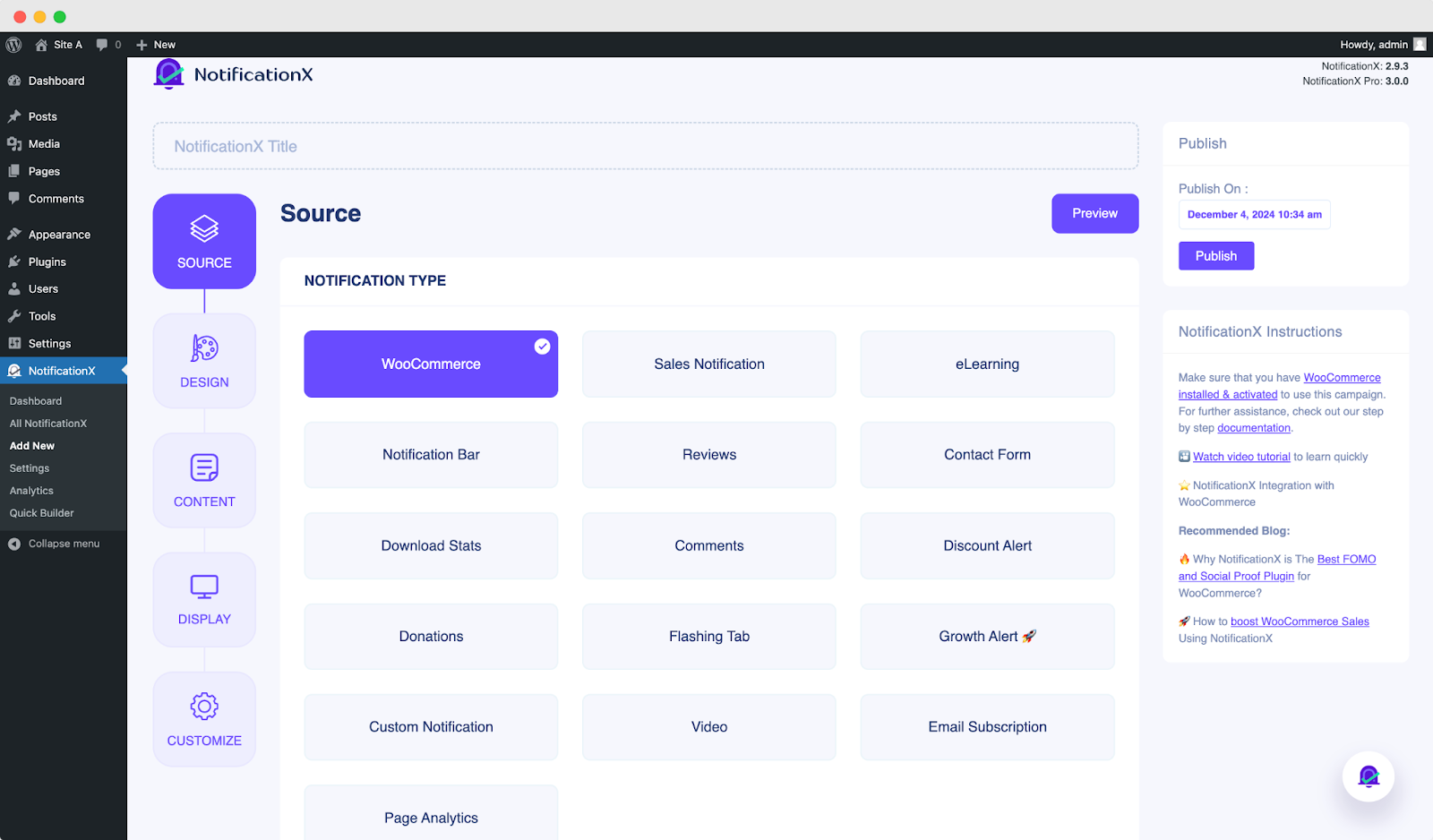The image size is (1433, 840).
Task: Open NotificationX Dashboard submenu
Action: [36, 401]
